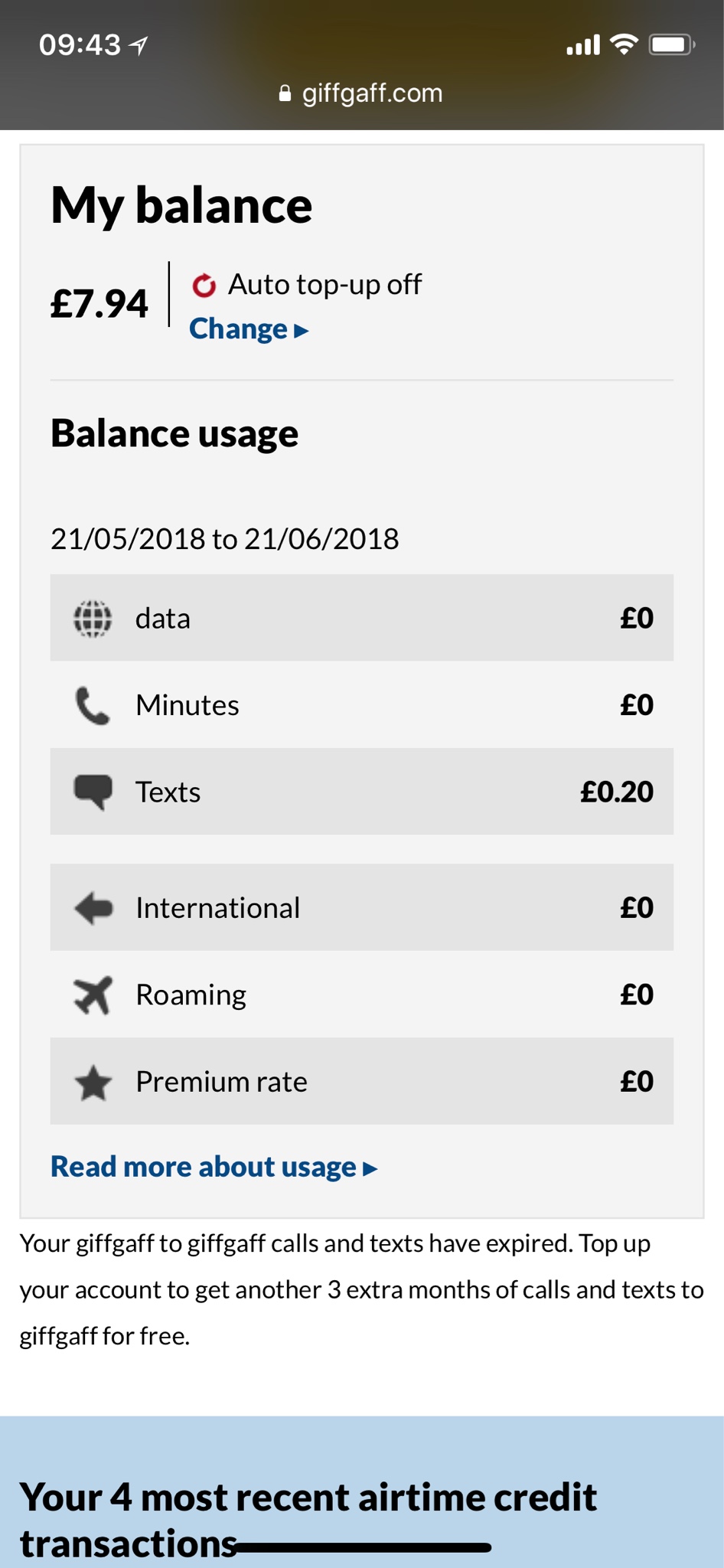Tap the home indicator bar at bottom
The width and height of the screenshot is (724, 1568).
pos(362,1547)
